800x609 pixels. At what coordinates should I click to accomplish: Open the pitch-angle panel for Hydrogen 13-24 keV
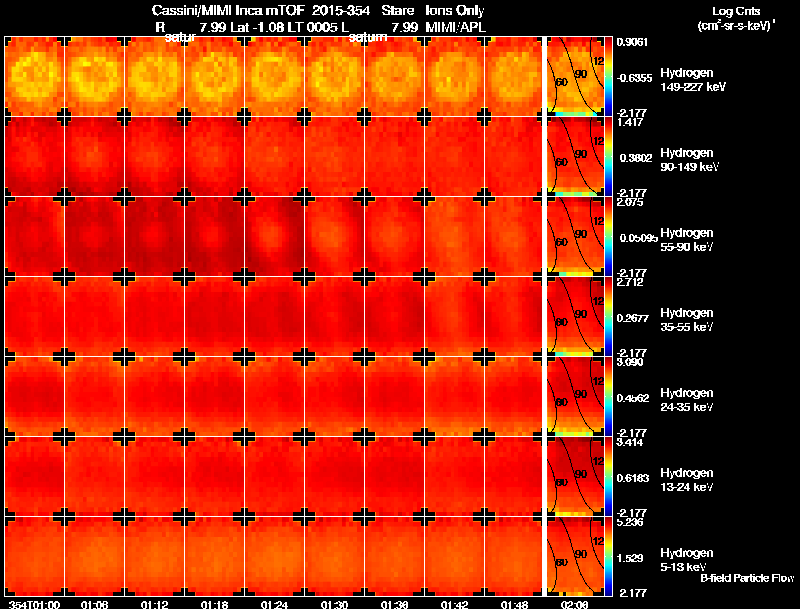576,476
